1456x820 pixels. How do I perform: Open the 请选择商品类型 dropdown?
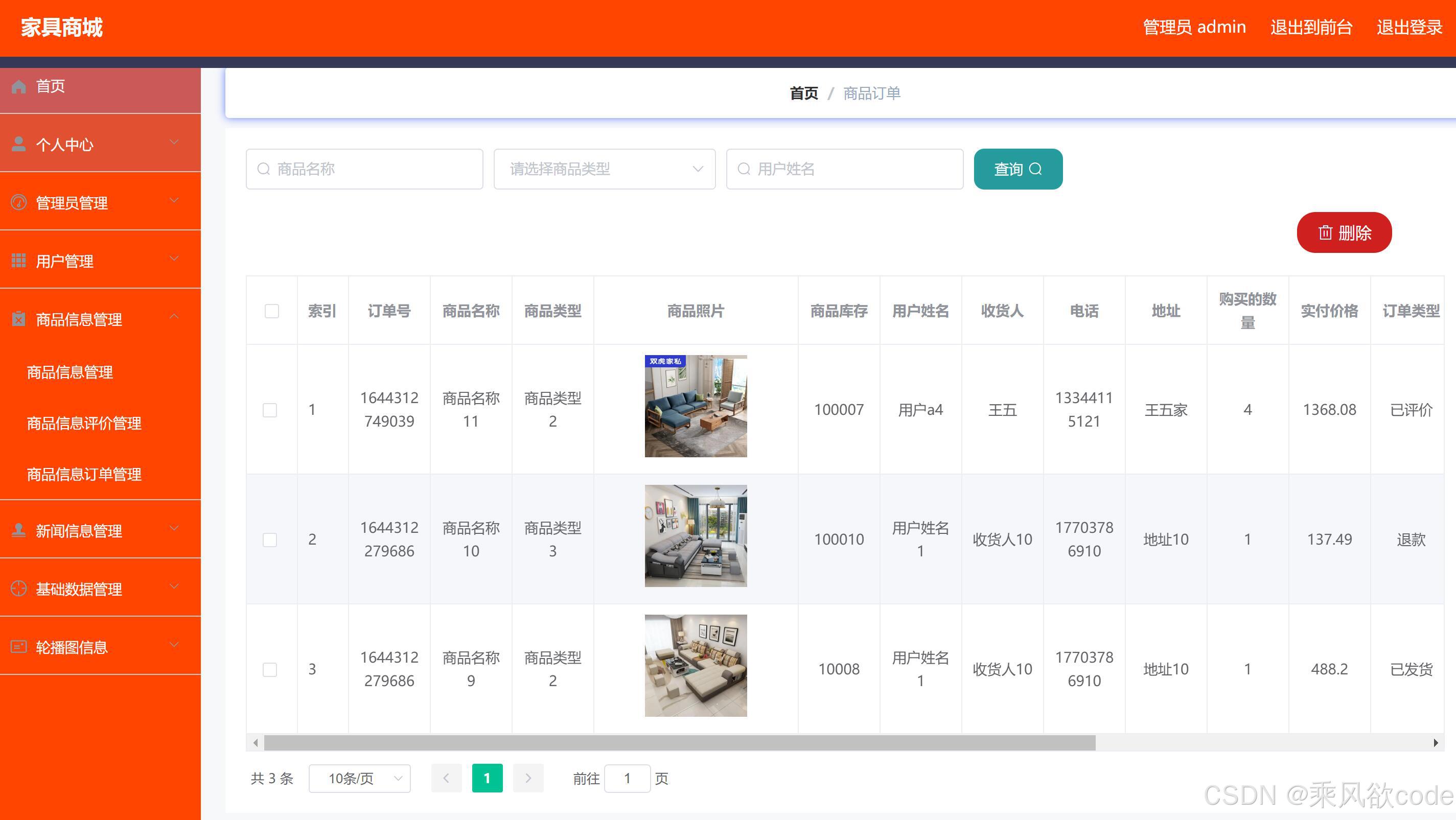coord(604,169)
